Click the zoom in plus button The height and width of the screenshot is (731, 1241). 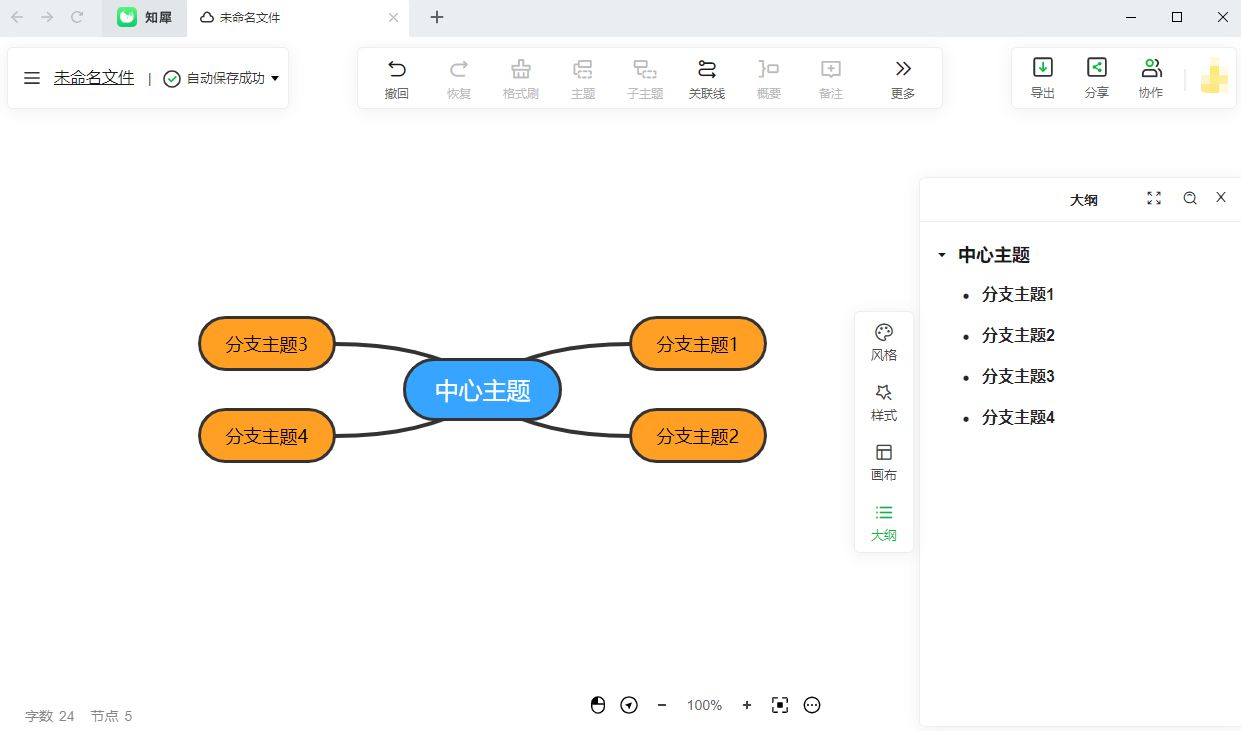(x=746, y=705)
